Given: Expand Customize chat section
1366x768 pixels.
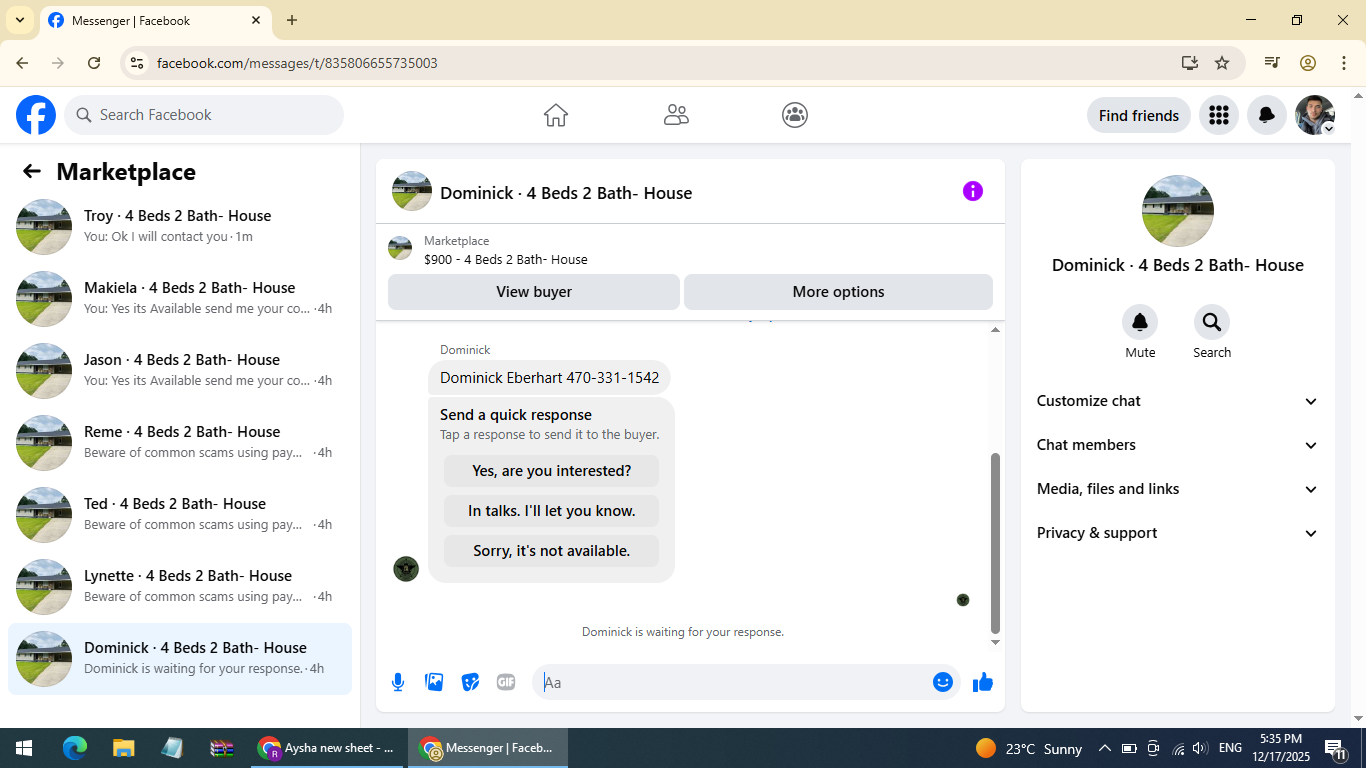Looking at the screenshot, I should [x=1178, y=401].
